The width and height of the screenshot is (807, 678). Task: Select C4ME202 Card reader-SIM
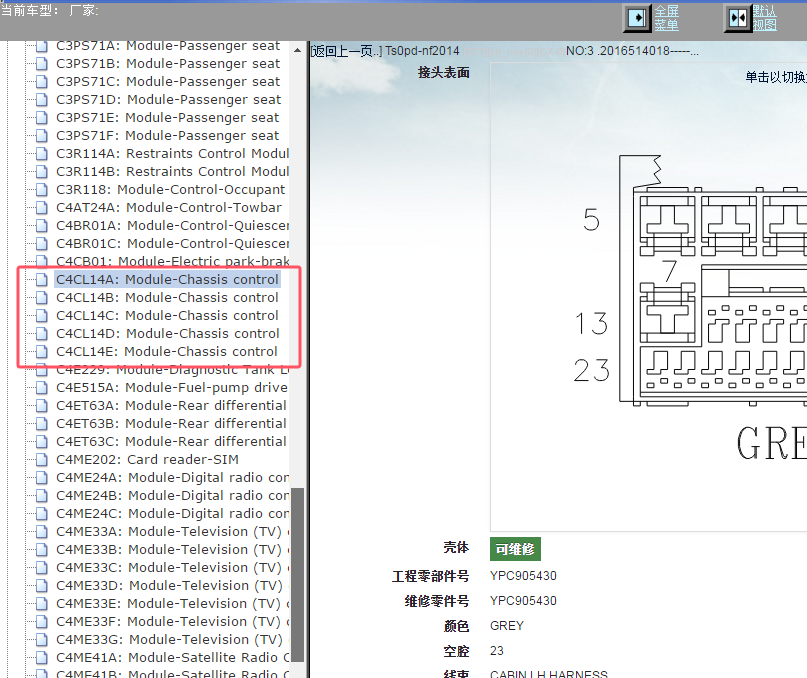pos(147,460)
